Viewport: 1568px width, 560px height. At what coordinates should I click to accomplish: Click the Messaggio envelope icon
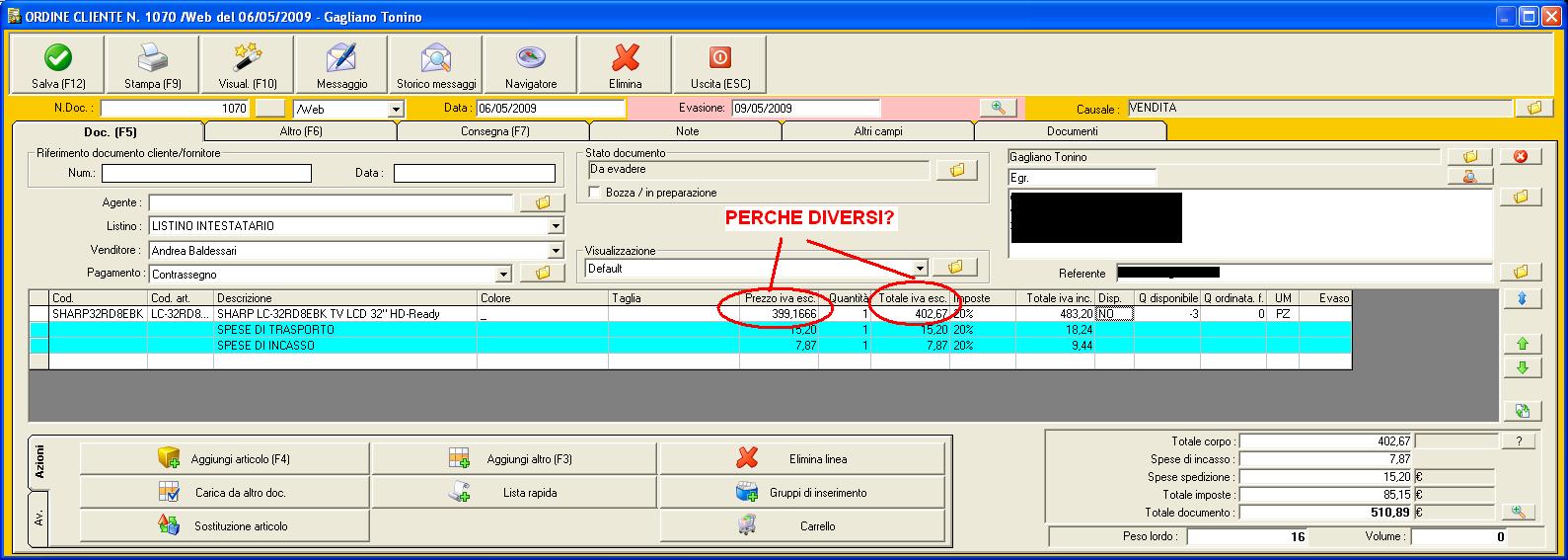341,57
